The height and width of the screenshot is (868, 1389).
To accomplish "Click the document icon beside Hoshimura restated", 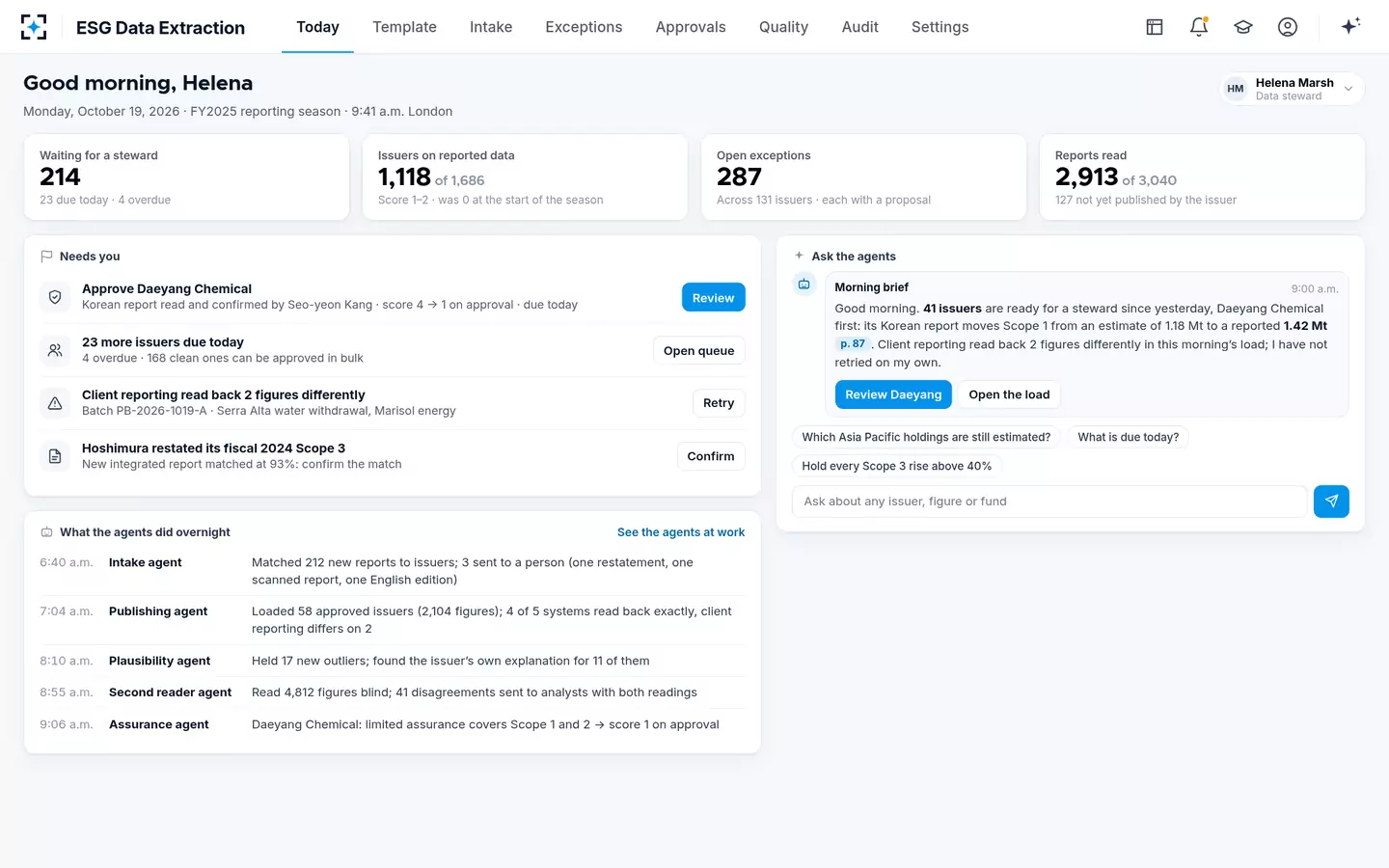I will point(55,456).
